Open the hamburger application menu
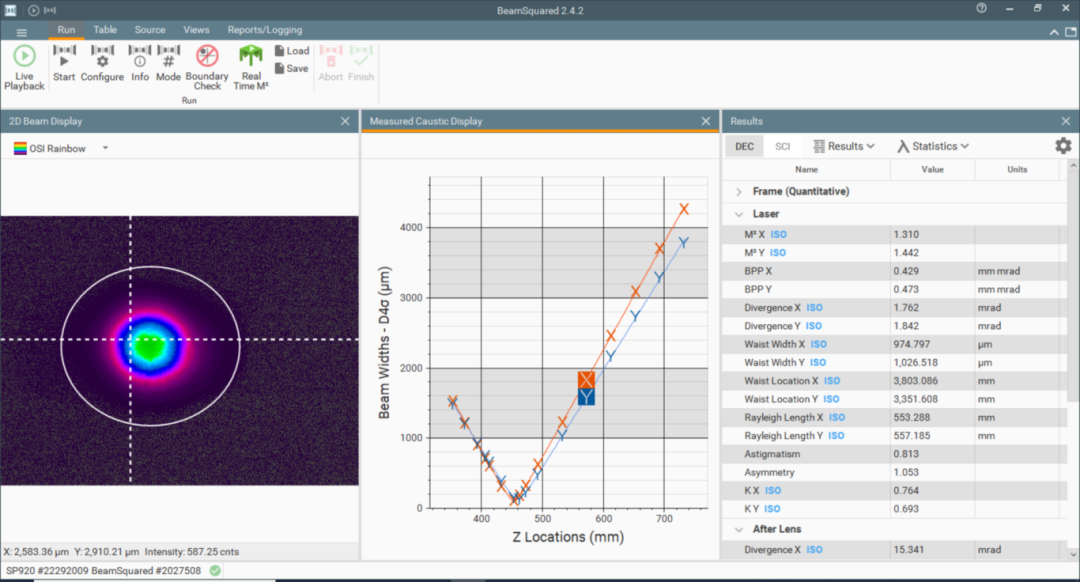Image resolution: width=1080 pixels, height=582 pixels. click(x=21, y=32)
